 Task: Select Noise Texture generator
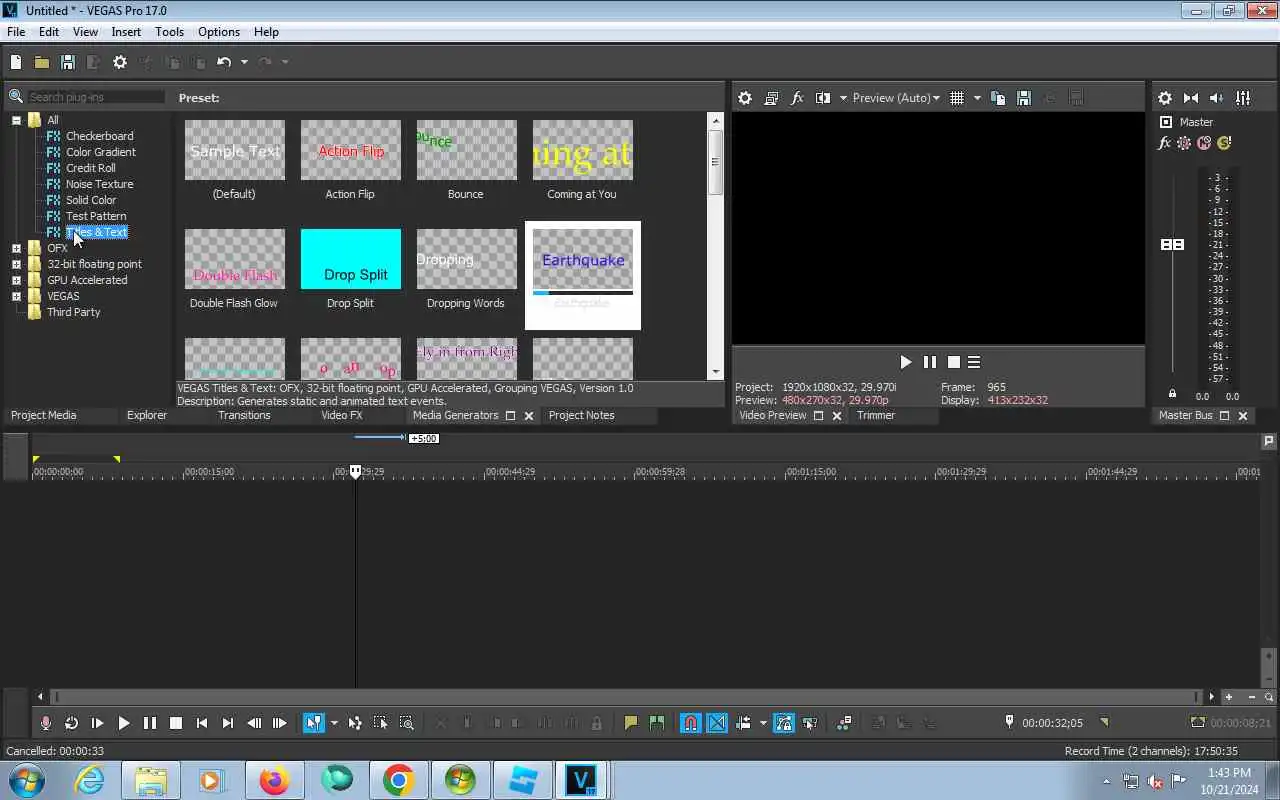(x=99, y=184)
